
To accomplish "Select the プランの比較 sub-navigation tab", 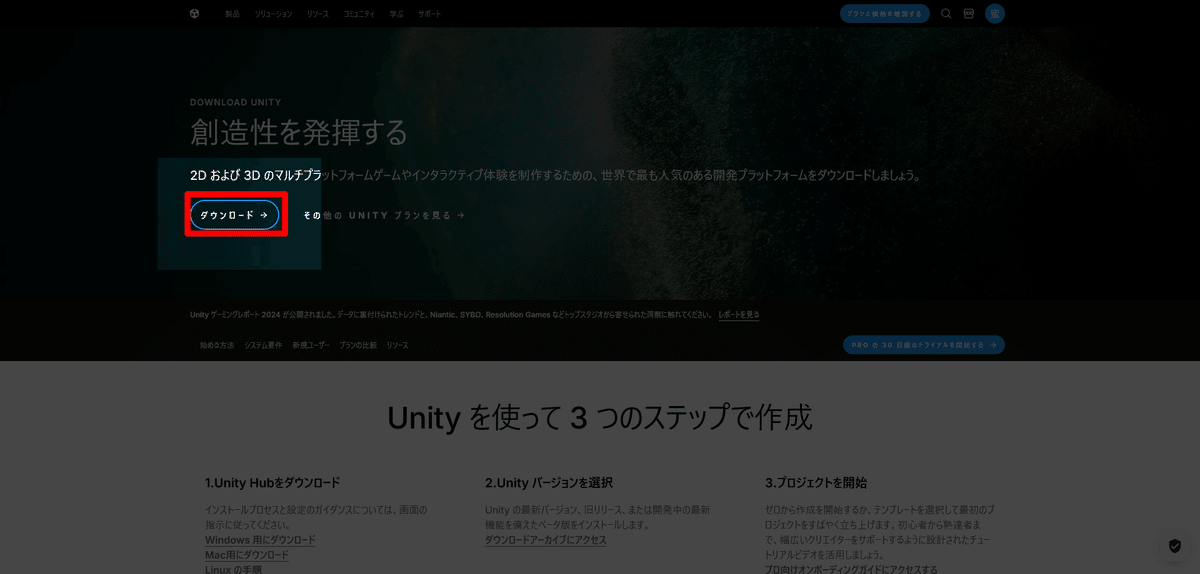I will pos(358,345).
